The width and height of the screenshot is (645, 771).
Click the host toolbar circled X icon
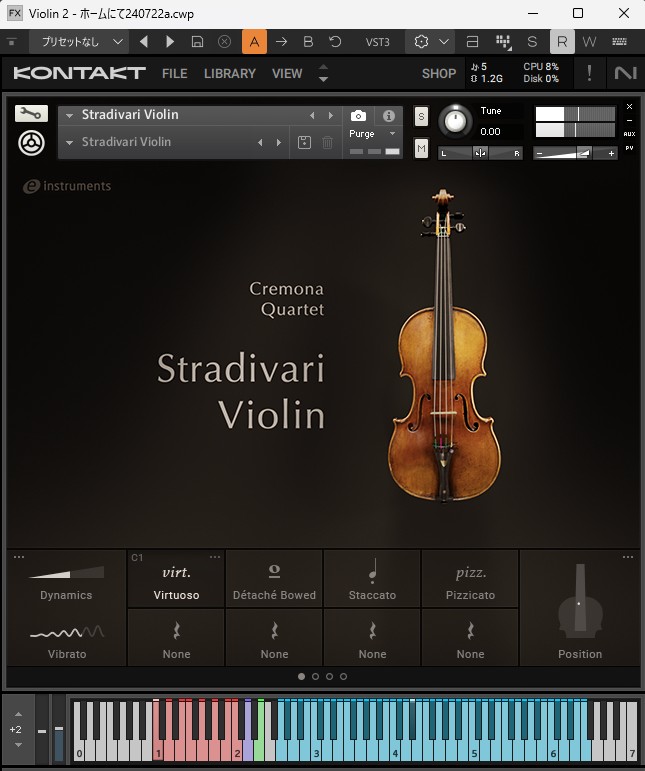224,42
